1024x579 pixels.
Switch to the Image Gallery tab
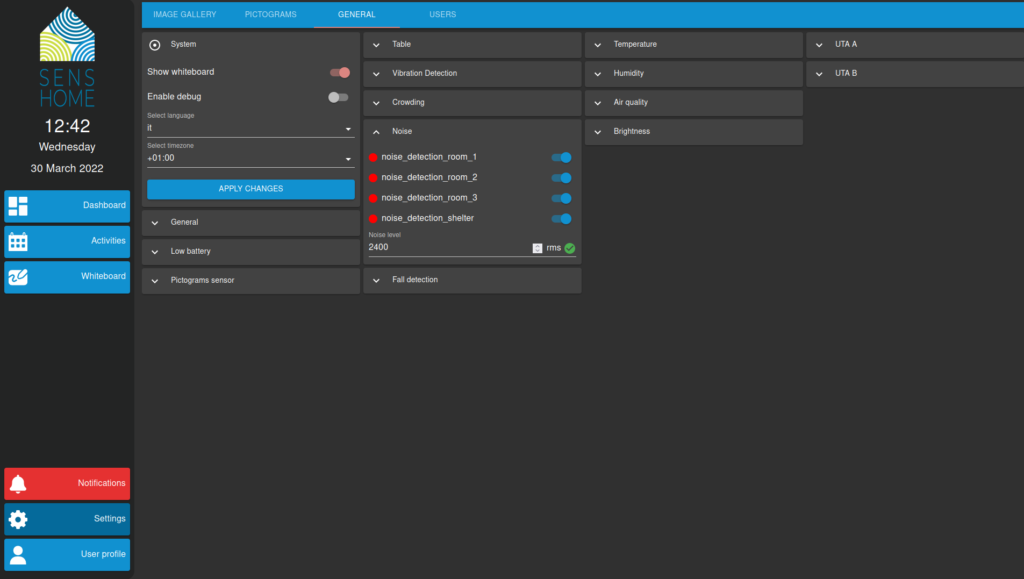tap(184, 15)
